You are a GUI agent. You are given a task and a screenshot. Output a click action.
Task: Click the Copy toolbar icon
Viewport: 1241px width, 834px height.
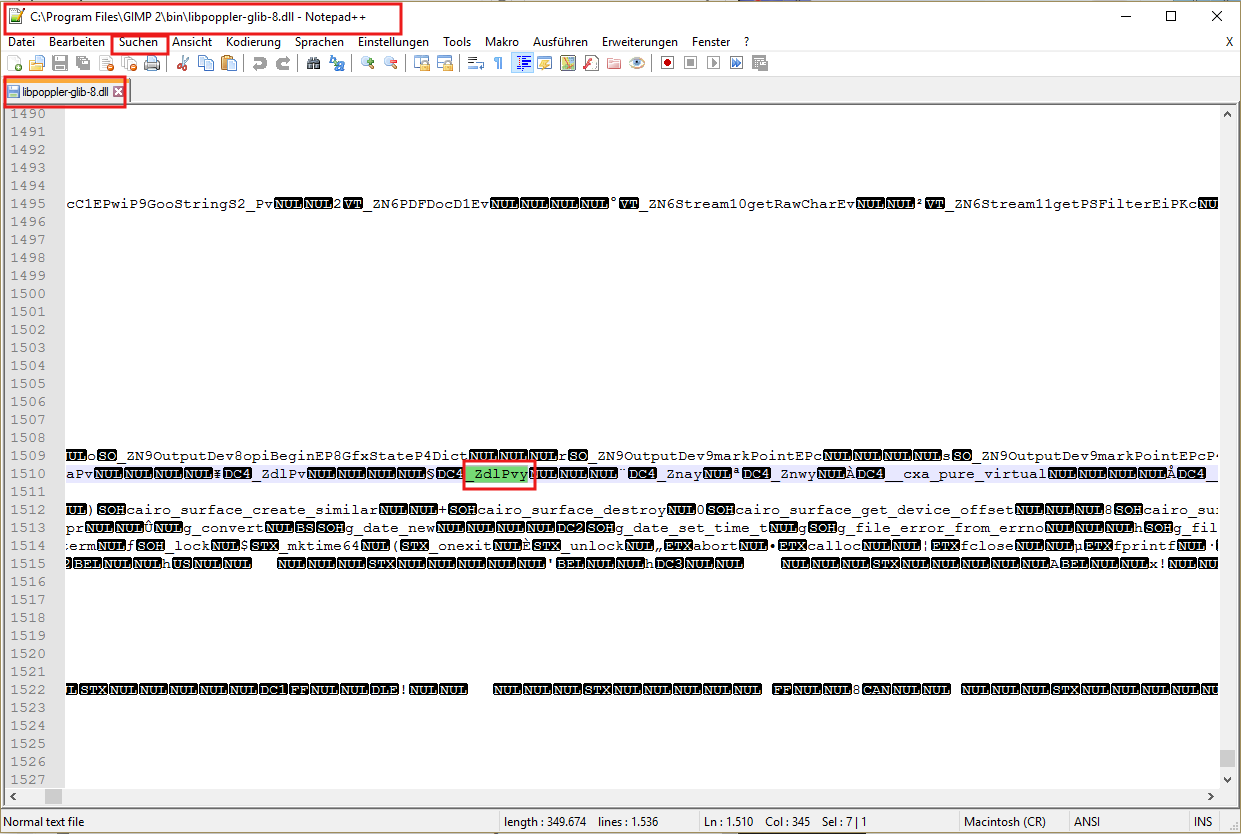click(x=206, y=63)
